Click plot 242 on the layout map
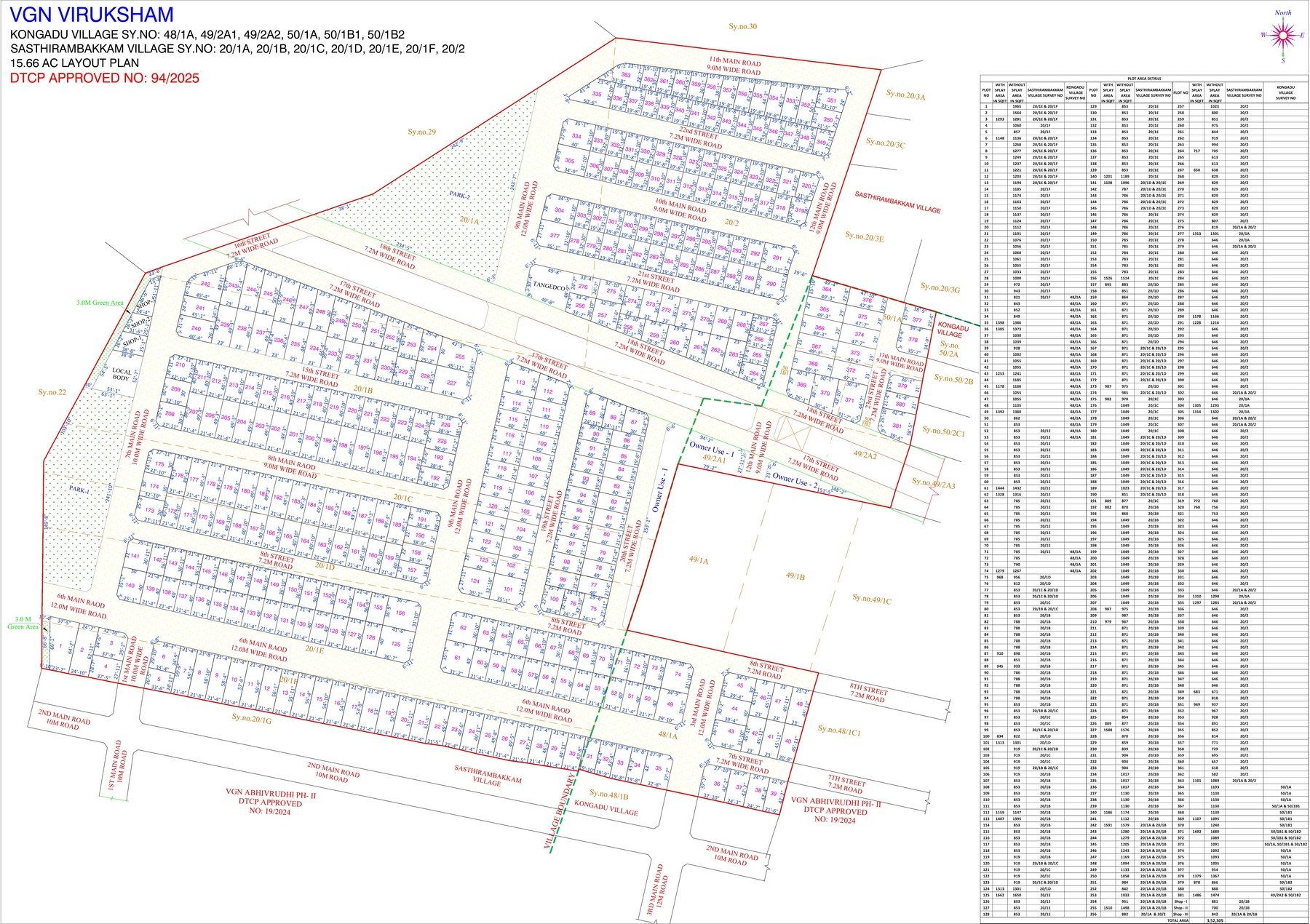The height and width of the screenshot is (924, 1310). coord(205,284)
